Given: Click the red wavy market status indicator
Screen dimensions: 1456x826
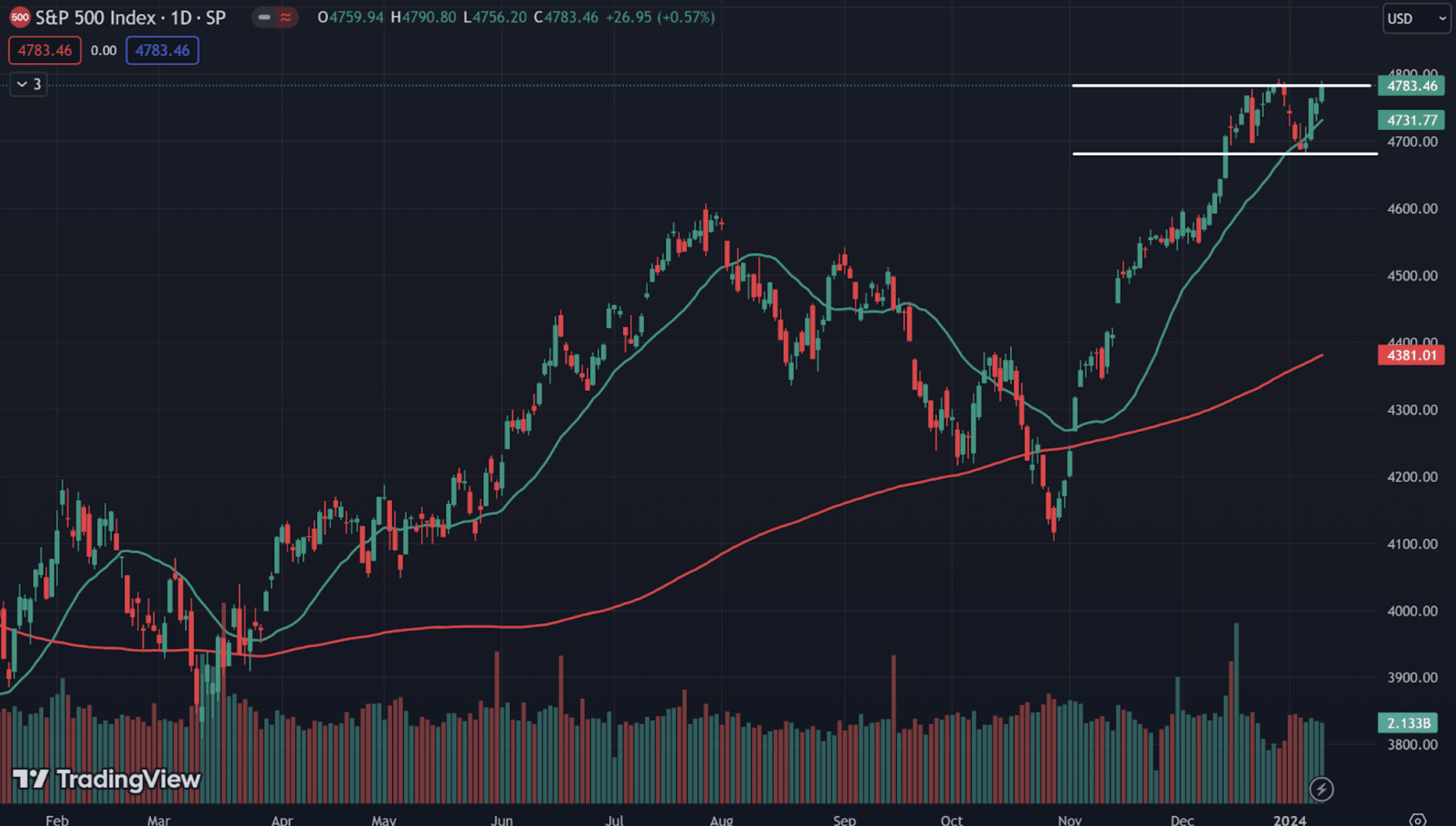Looking at the screenshot, I should (286, 17).
